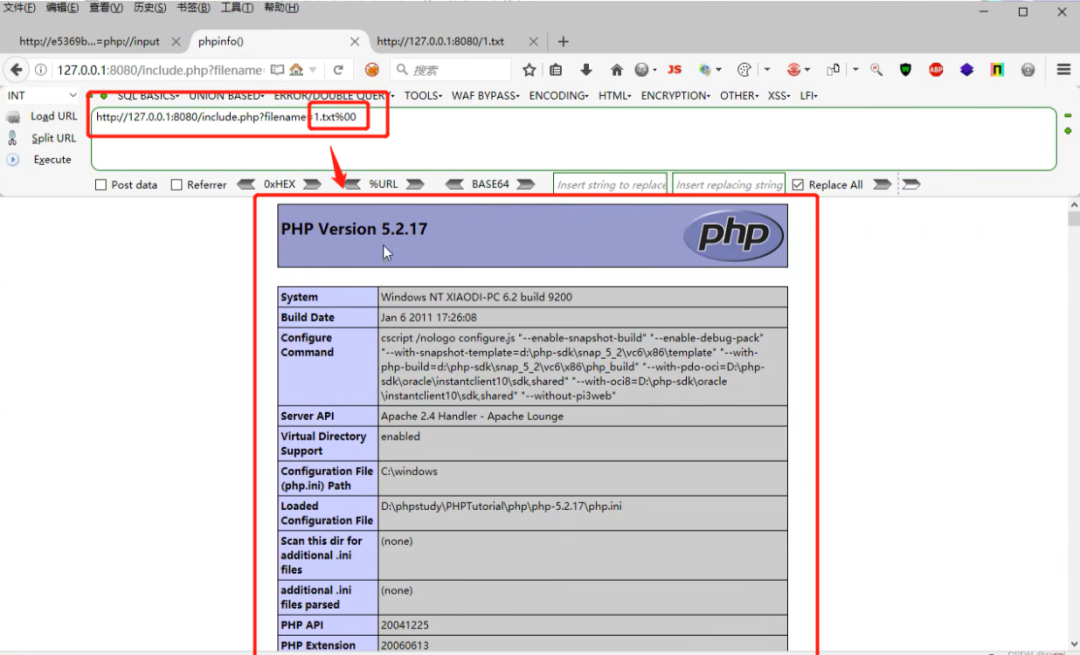Run the replace arrow after Replace All

point(882,184)
